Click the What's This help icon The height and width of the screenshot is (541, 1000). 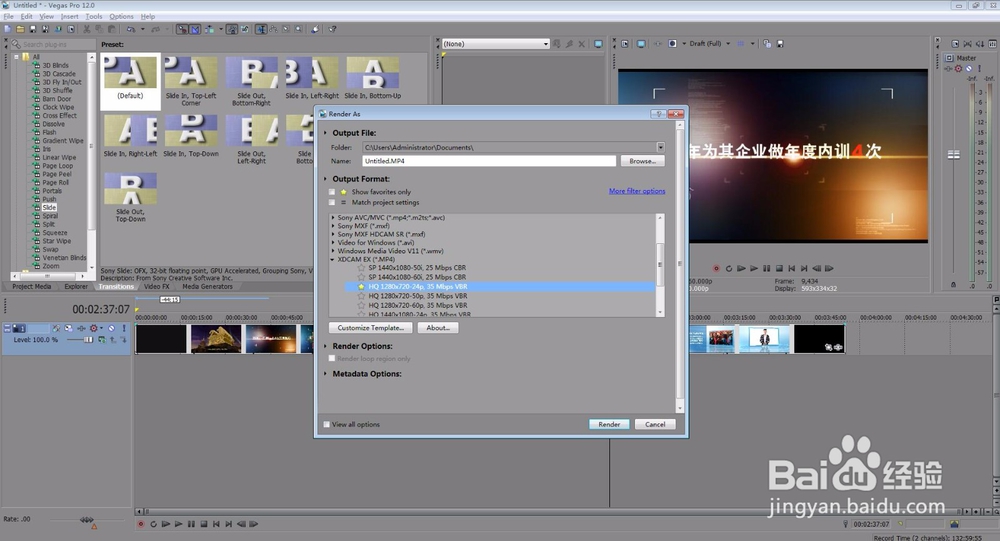(332, 29)
